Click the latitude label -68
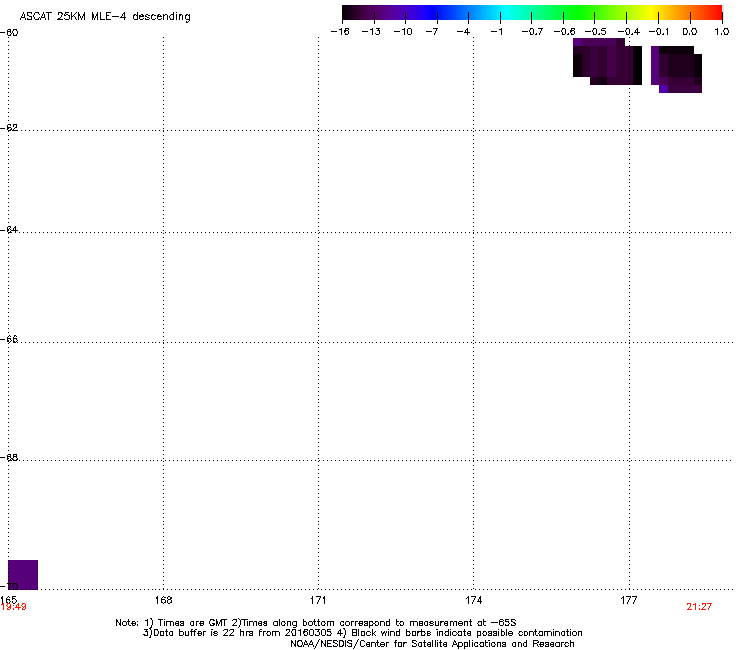Viewport: 740px width, 650px height. coord(9,458)
